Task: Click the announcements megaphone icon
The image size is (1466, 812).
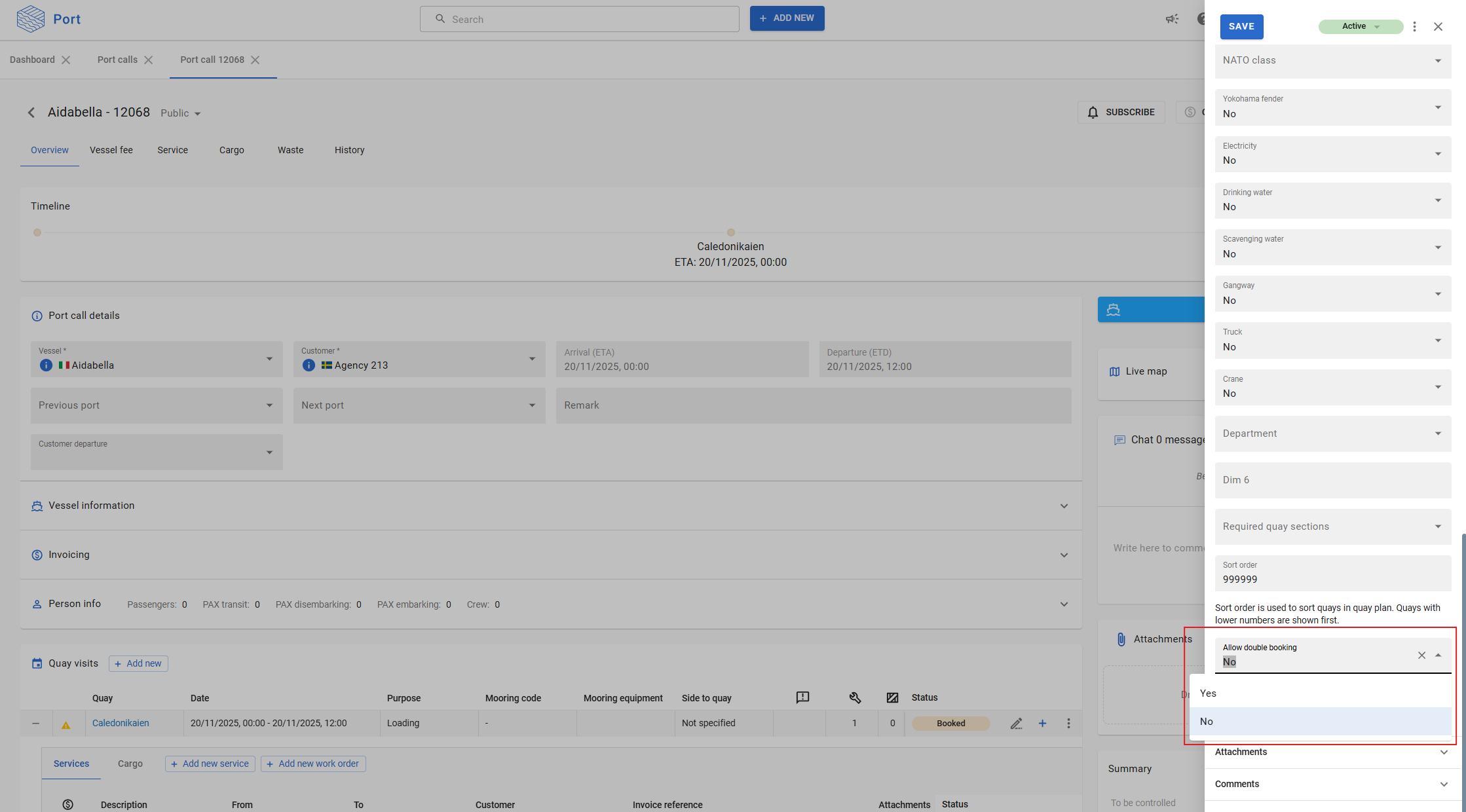Action: click(x=1172, y=19)
